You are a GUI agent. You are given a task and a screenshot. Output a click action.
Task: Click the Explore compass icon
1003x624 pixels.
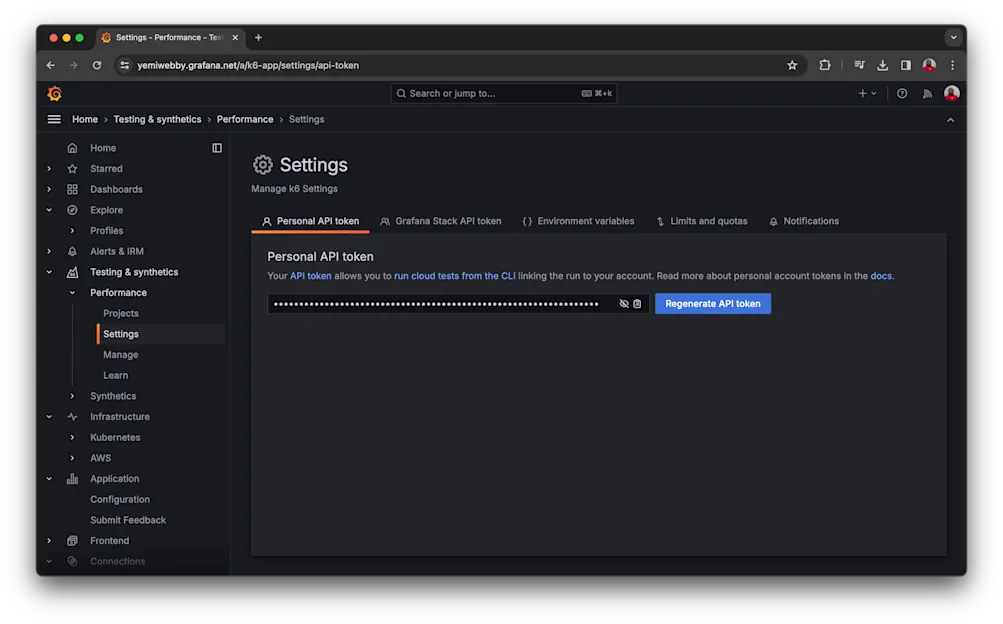pyautogui.click(x=72, y=210)
